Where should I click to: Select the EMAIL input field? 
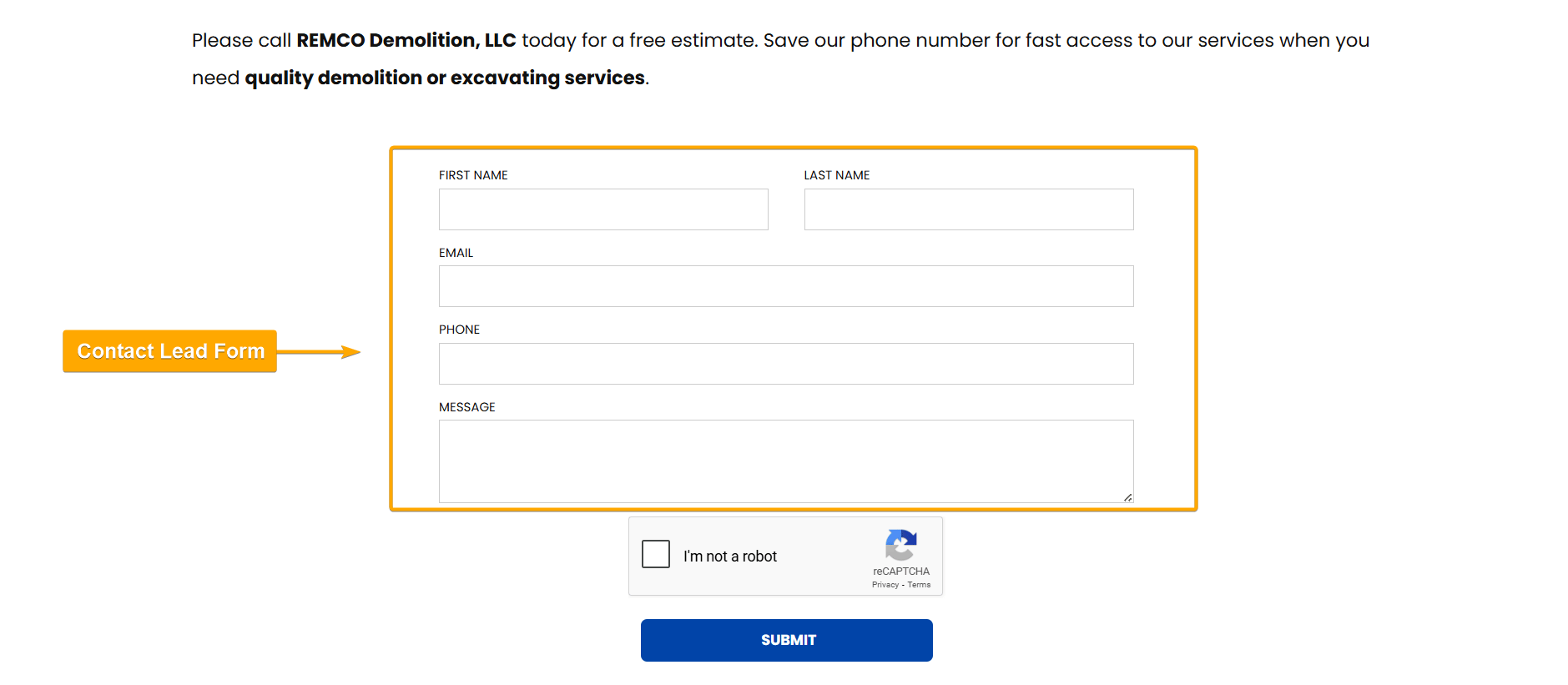pyautogui.click(x=785, y=285)
